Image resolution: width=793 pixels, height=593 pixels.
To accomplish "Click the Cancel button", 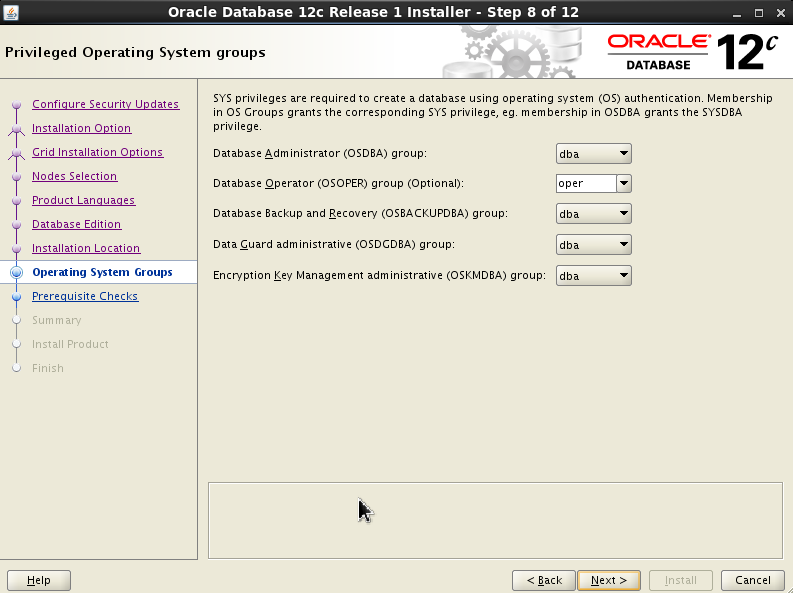I will click(x=753, y=580).
